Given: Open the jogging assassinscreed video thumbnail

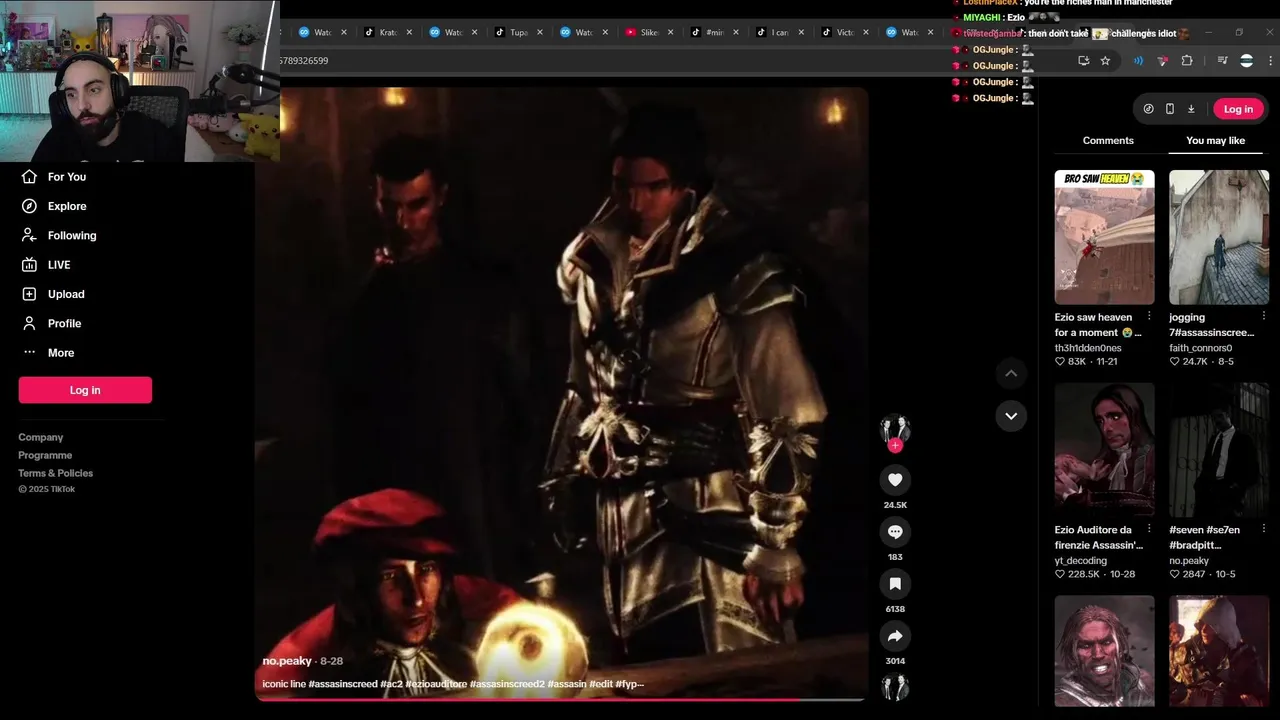Looking at the screenshot, I should 1219,237.
